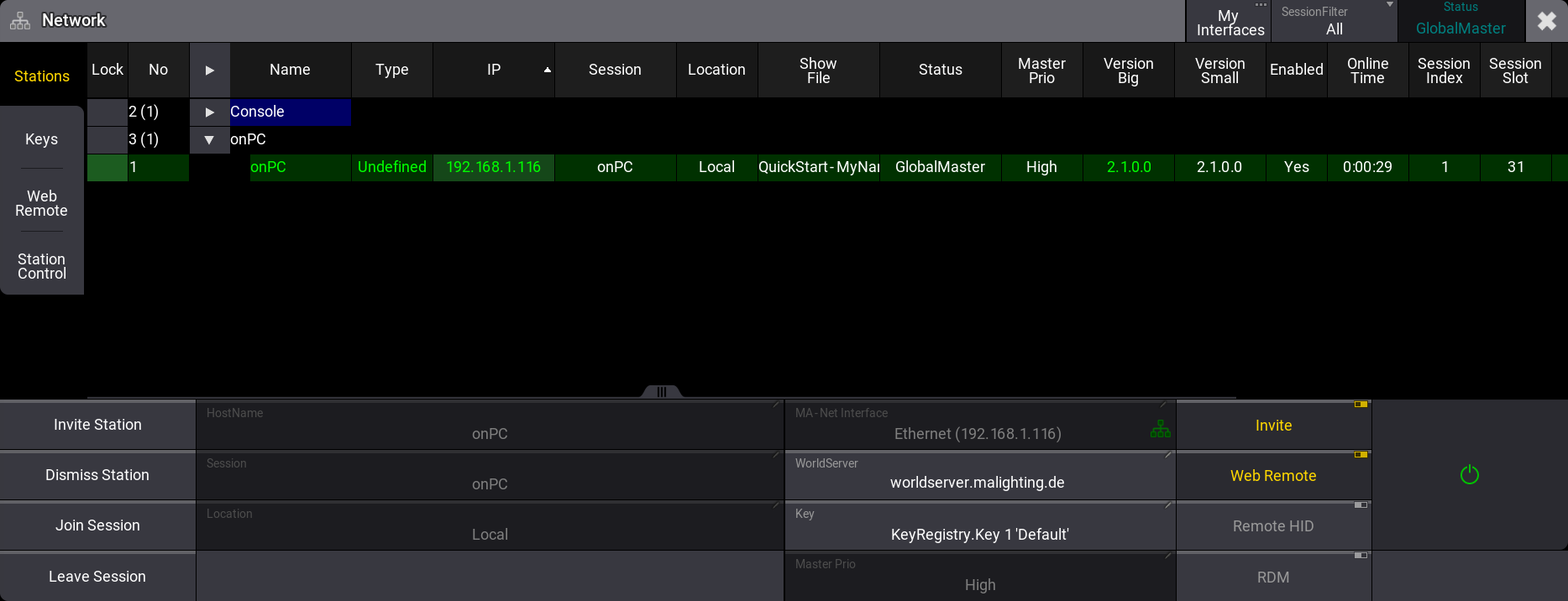Toggle the Invite option
This screenshot has height=601, width=1568.
[1273, 426]
